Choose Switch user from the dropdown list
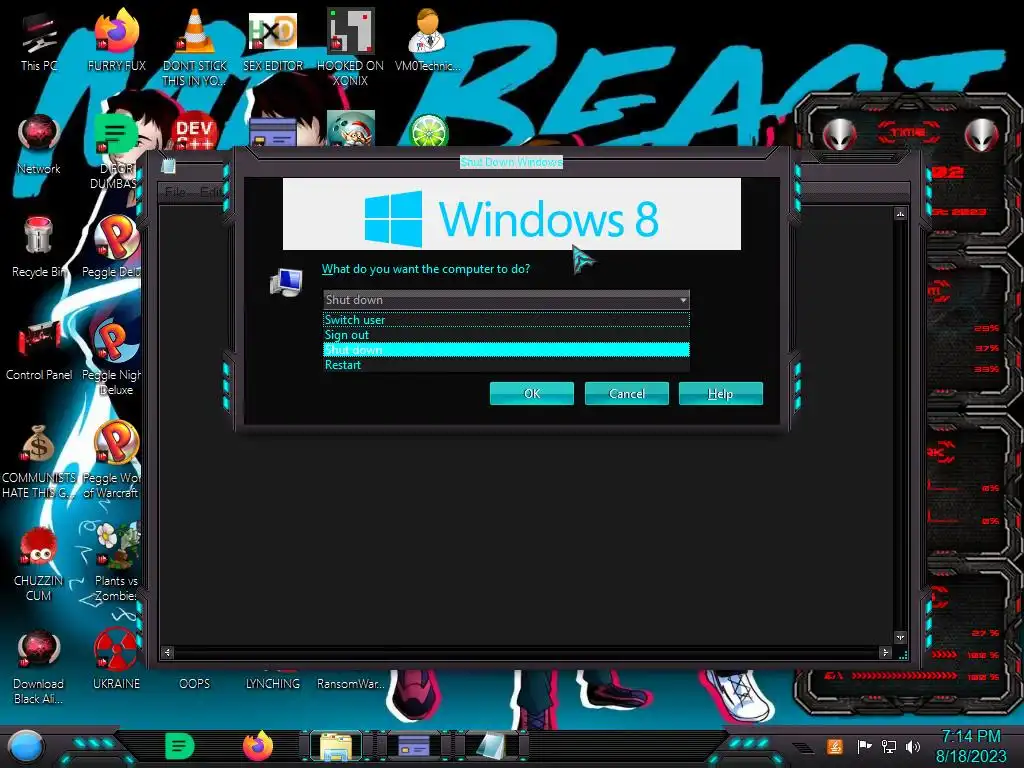This screenshot has height=768, width=1024. (506, 319)
